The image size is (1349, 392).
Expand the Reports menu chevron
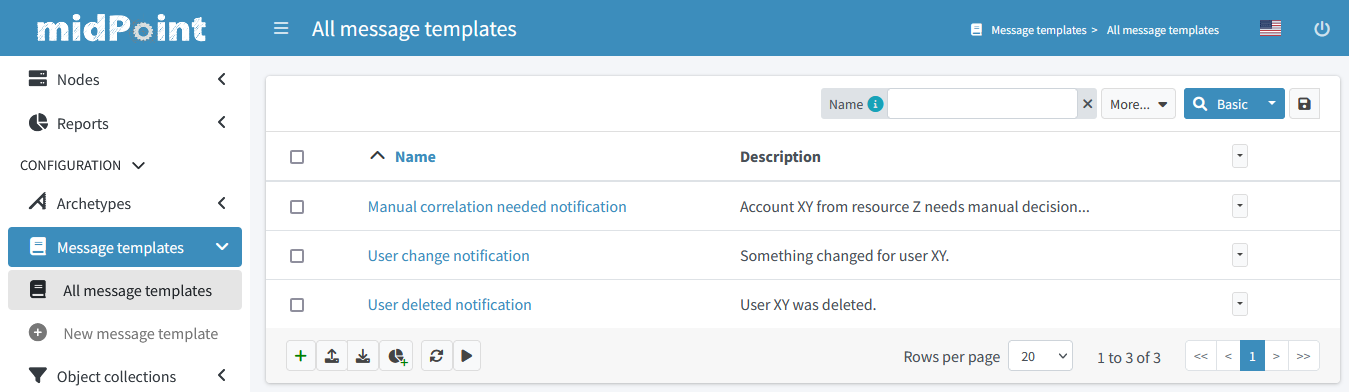tap(221, 123)
